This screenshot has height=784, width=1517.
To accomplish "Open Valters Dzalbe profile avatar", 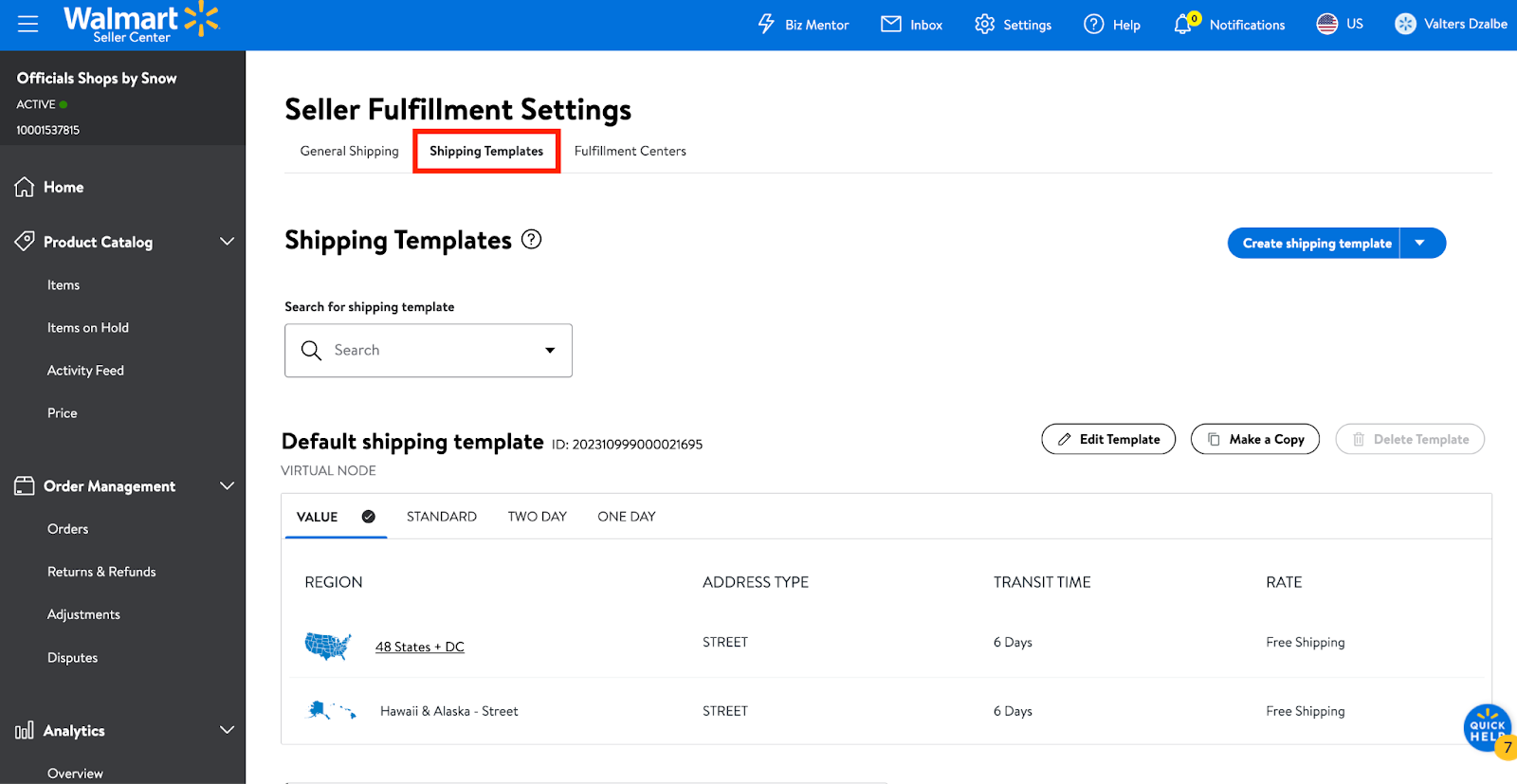I will (1405, 24).
